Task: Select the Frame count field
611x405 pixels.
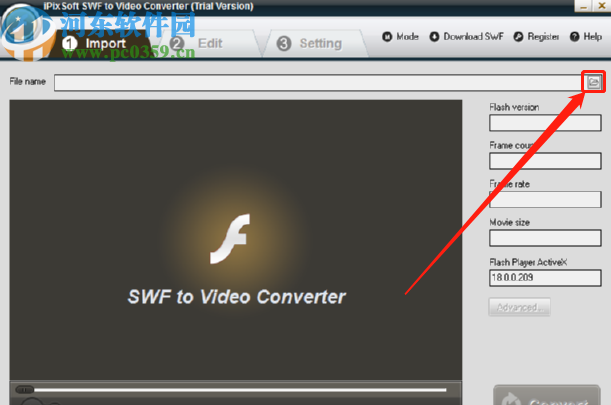Action: click(545, 161)
